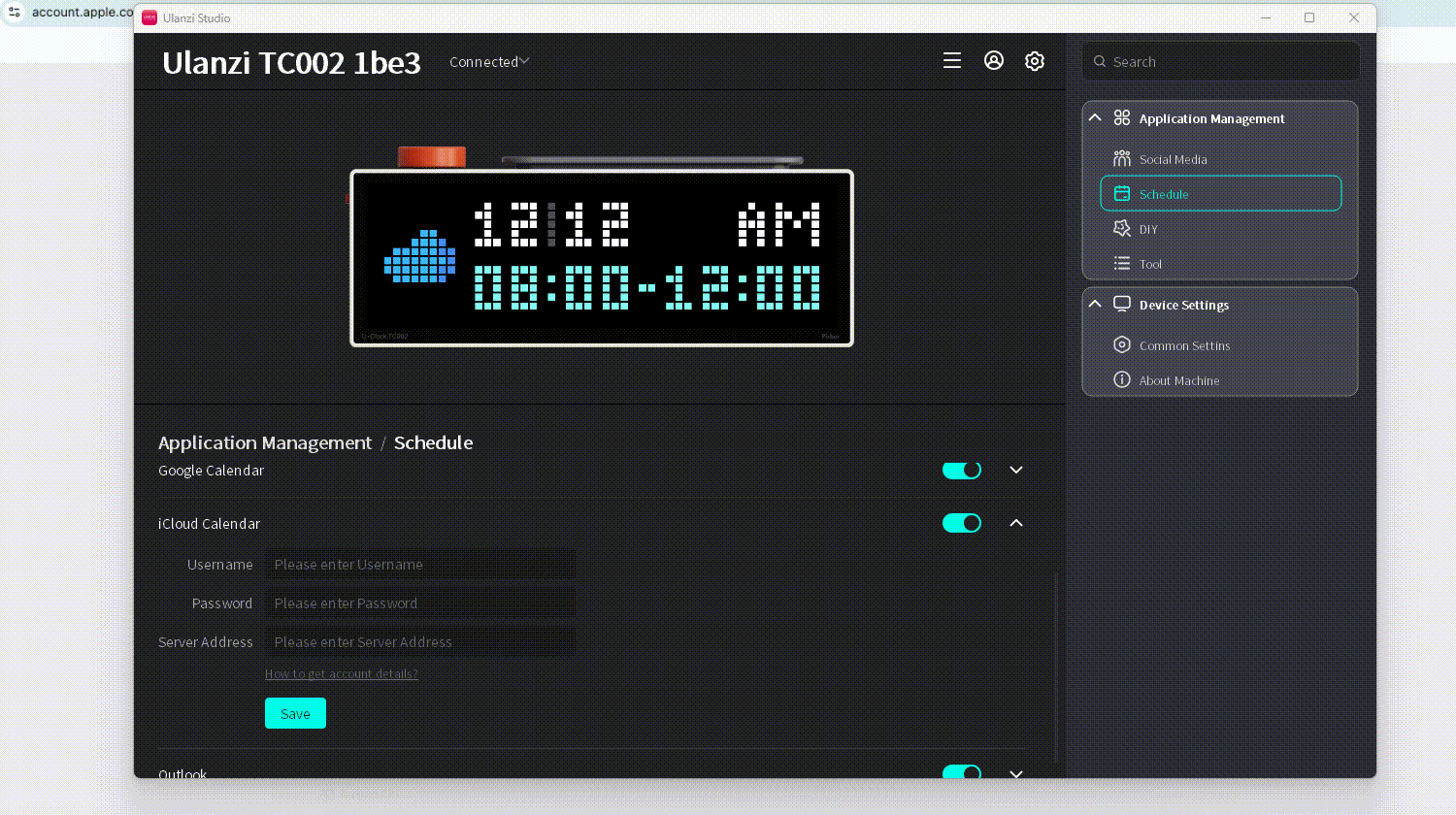Image resolution: width=1456 pixels, height=815 pixels.
Task: Open the hamburger menu icon
Action: pyautogui.click(x=952, y=61)
